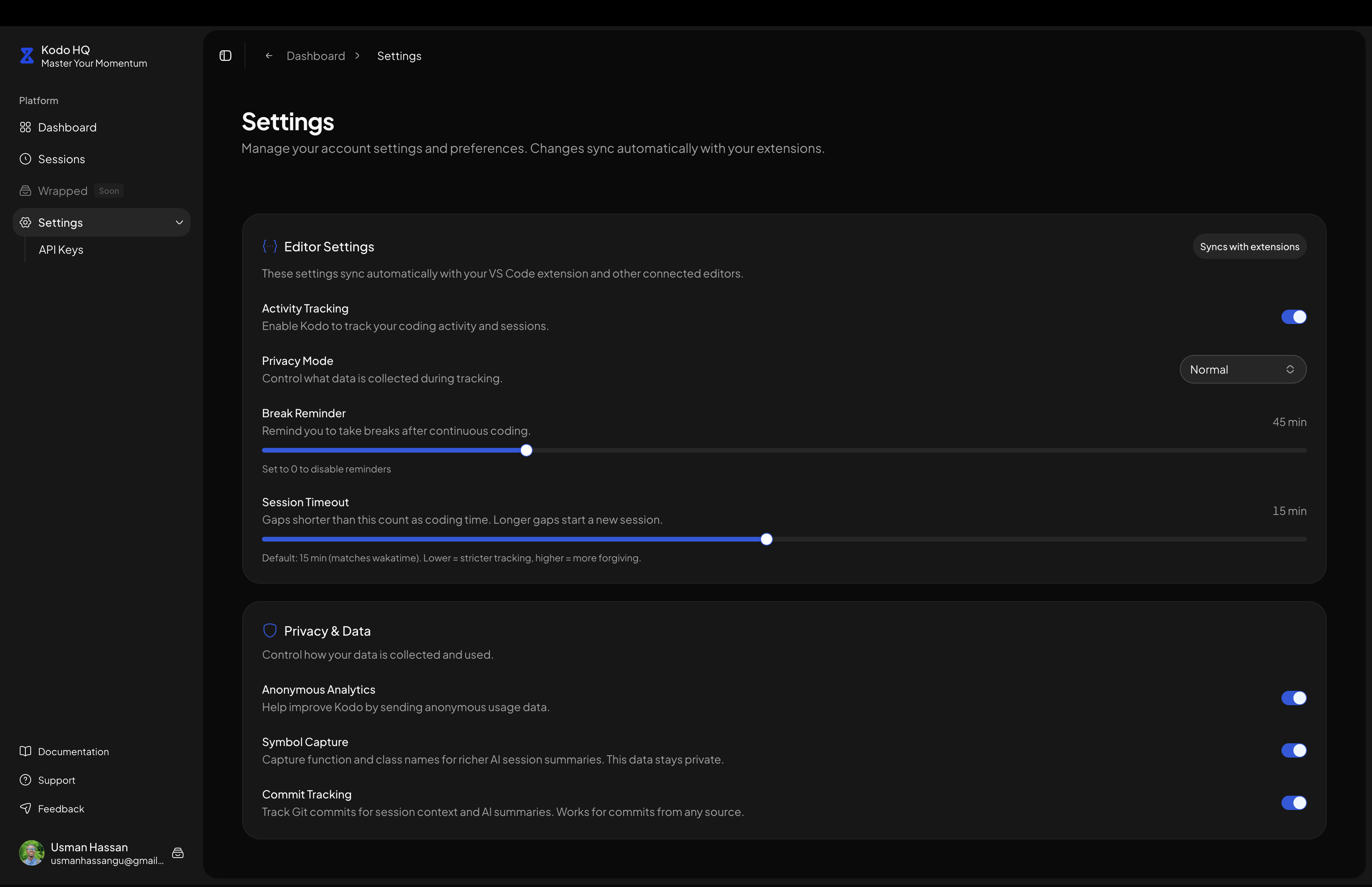Toggle the sidebar panel icon
Screen dimensions: 1372x887
(x=226, y=56)
